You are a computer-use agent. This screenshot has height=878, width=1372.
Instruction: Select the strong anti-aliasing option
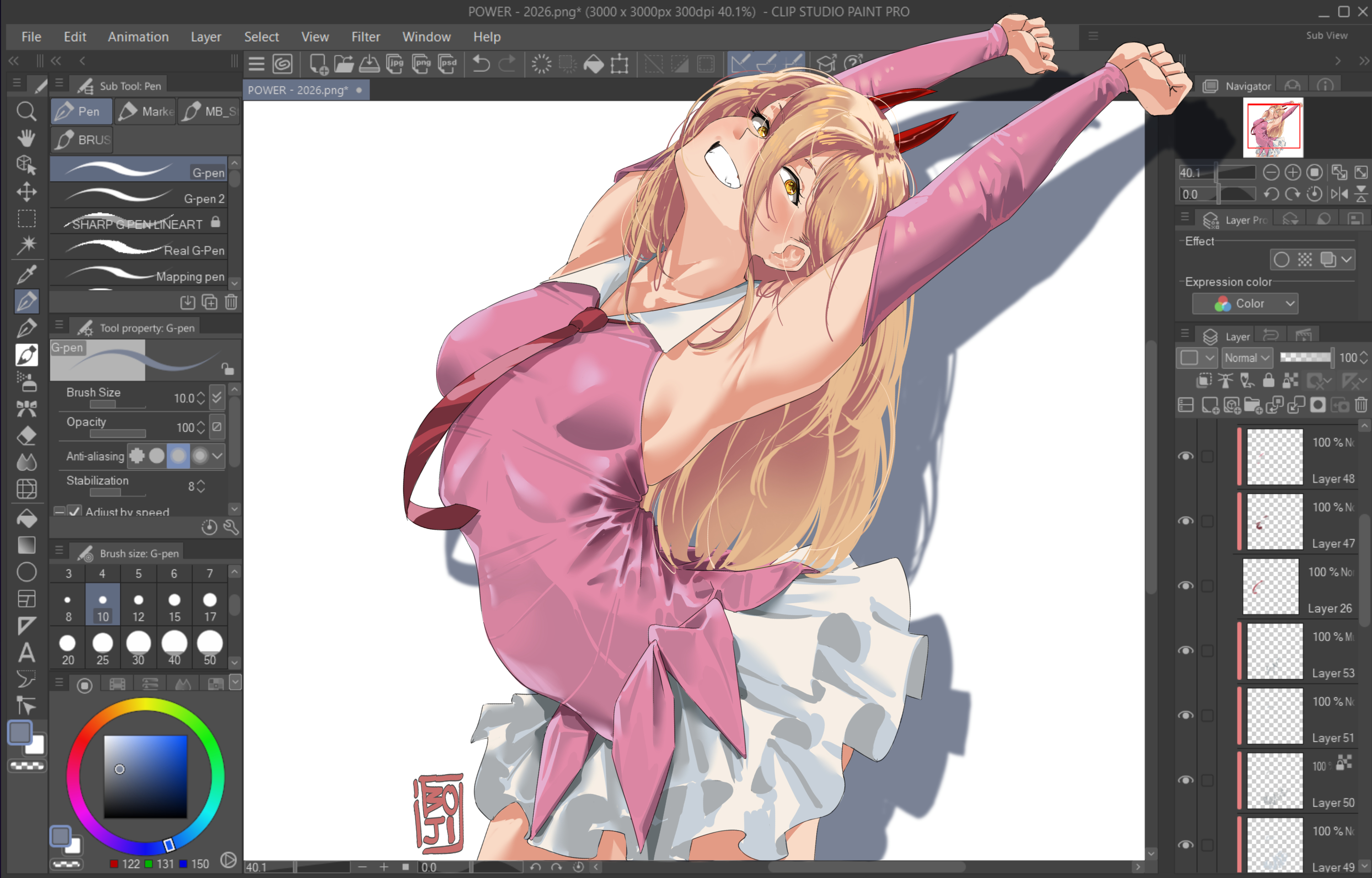pos(199,455)
